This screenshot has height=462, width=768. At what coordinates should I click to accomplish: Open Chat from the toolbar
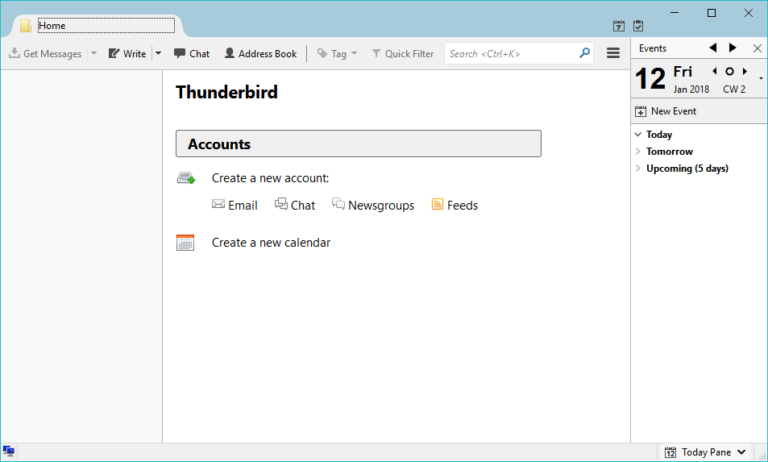pos(191,54)
